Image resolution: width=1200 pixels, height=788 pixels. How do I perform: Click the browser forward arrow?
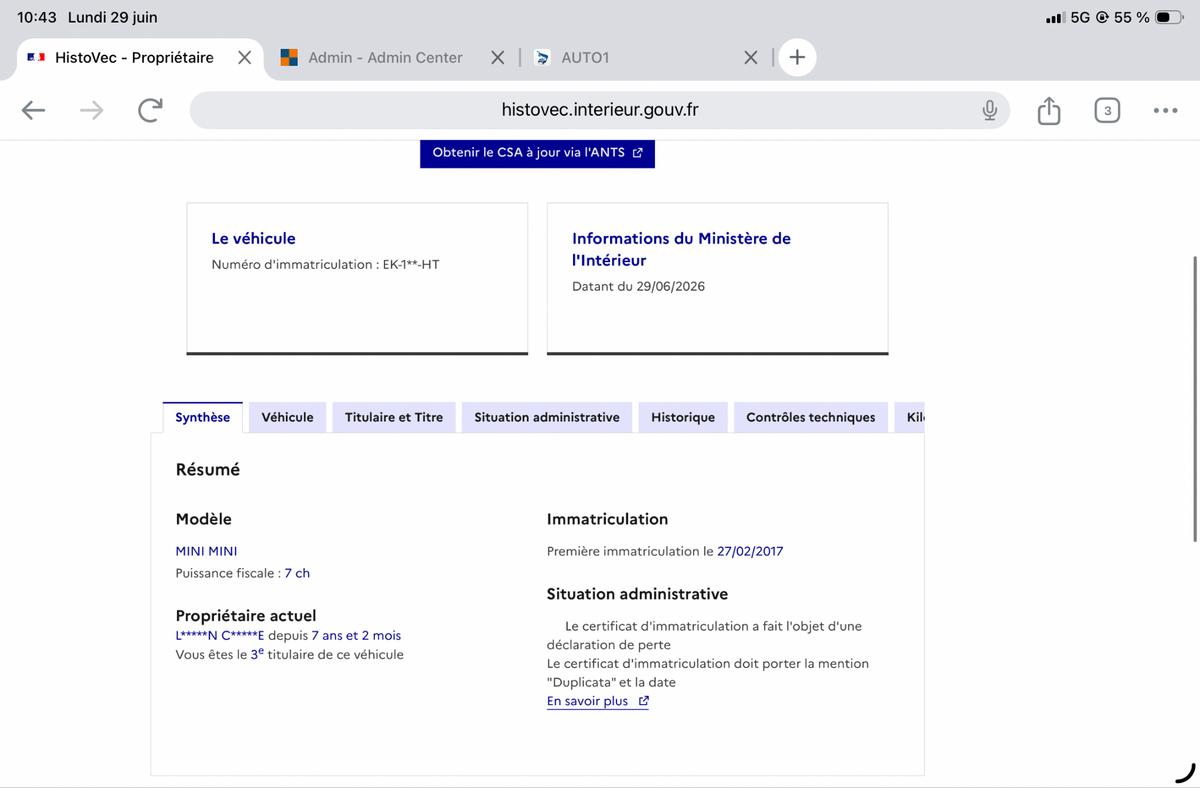[x=91, y=110]
